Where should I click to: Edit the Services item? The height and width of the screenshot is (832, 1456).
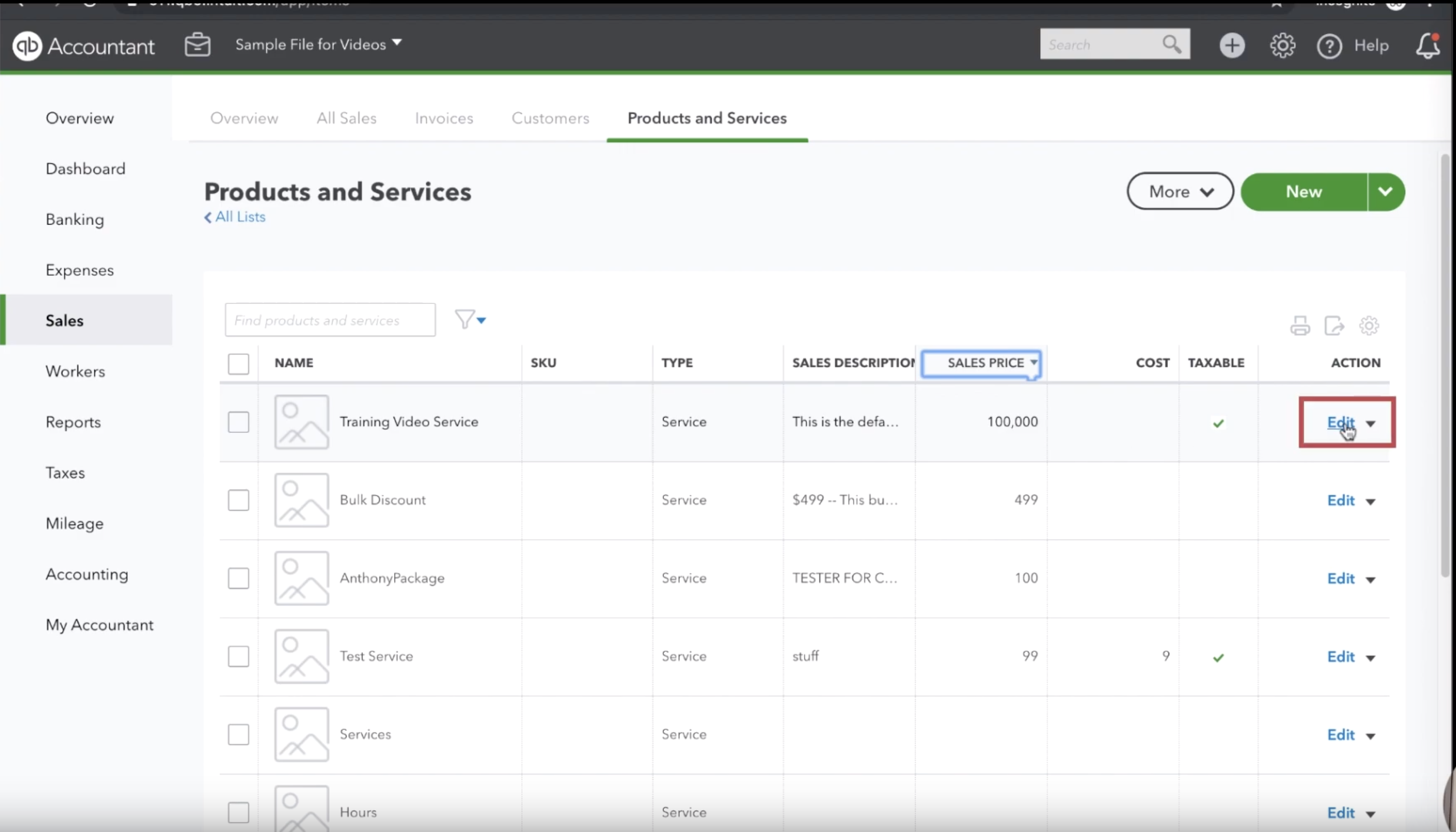click(x=1340, y=735)
